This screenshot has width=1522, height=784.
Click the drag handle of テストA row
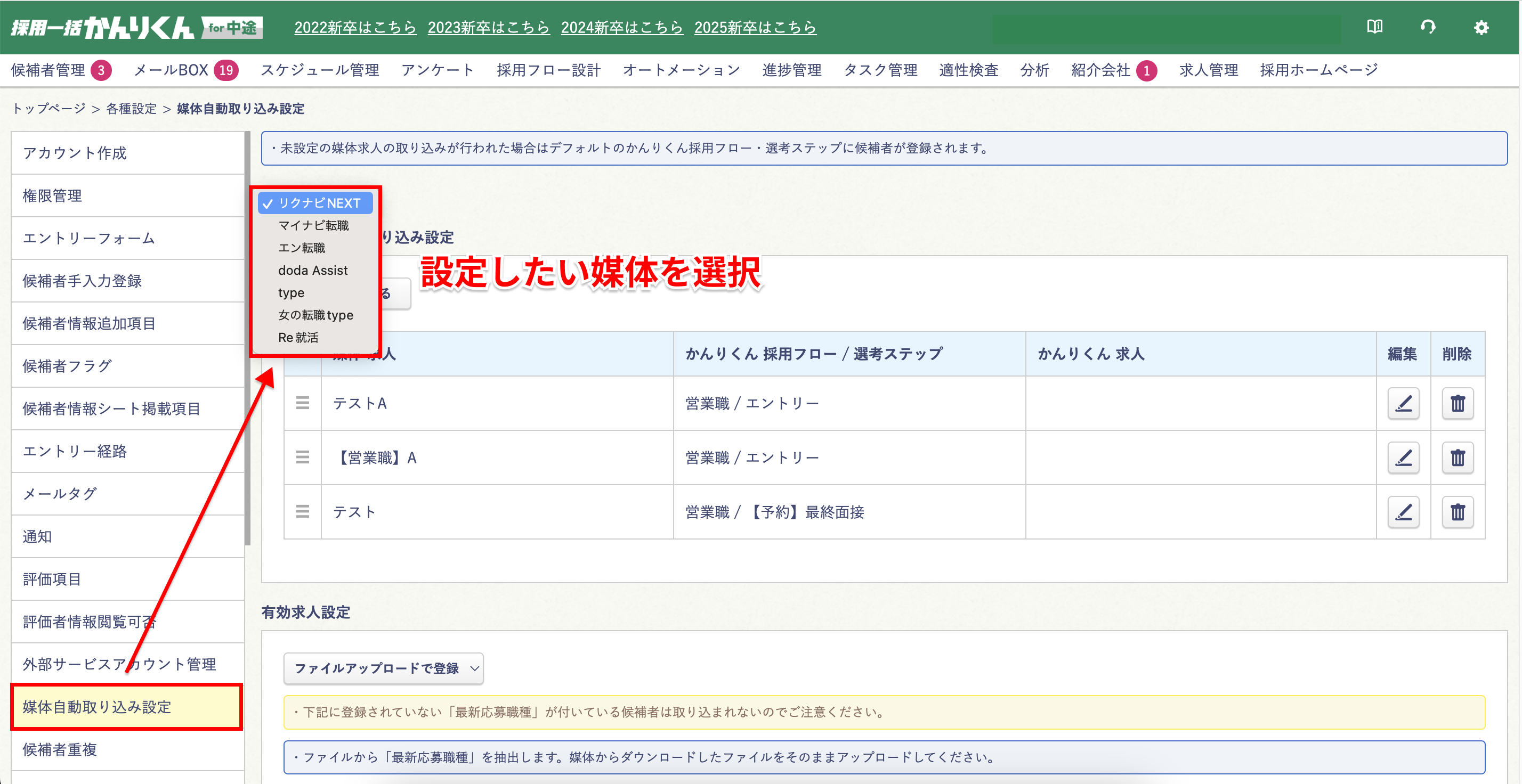303,403
